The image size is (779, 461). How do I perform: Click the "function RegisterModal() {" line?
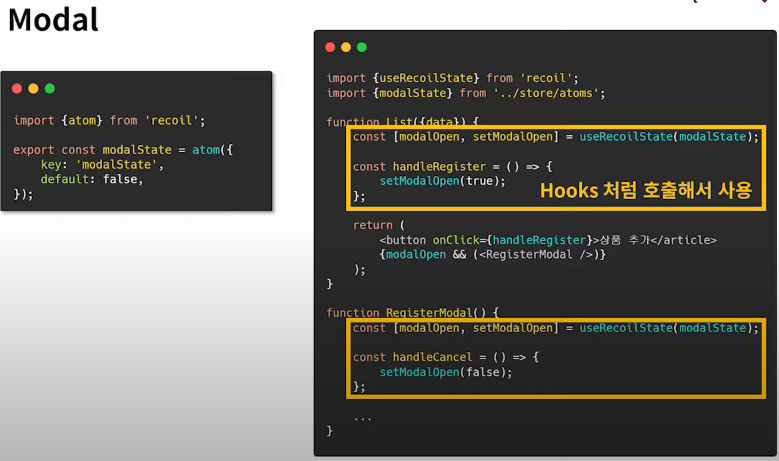412,312
